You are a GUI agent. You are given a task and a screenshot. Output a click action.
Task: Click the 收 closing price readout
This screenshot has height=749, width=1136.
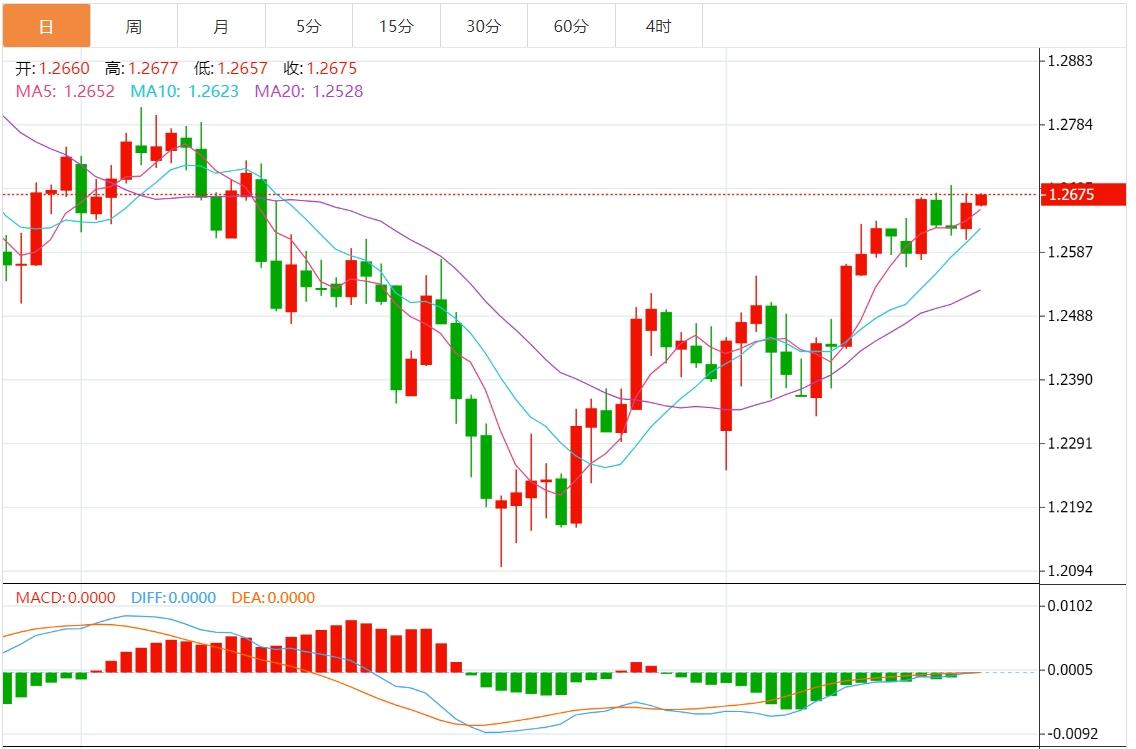(x=319, y=69)
